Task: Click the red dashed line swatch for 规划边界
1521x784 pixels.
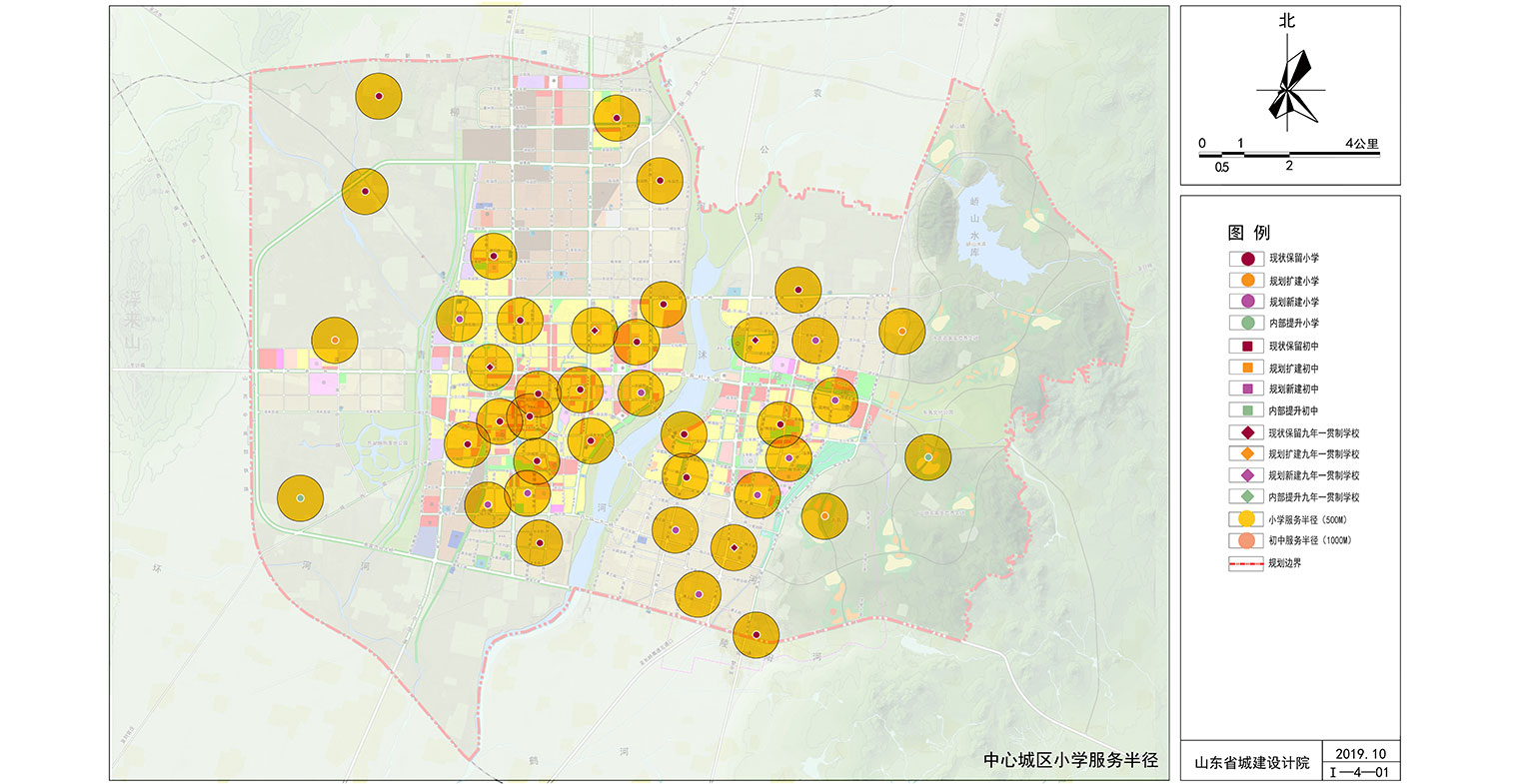Action: [1247, 562]
